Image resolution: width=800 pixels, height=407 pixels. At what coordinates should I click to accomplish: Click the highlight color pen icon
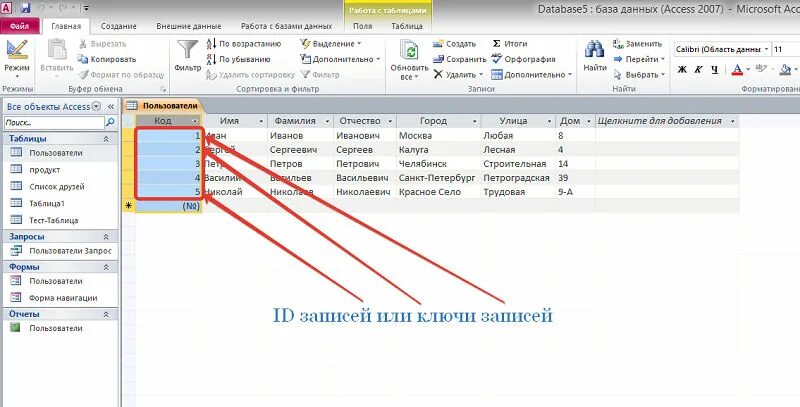point(761,68)
